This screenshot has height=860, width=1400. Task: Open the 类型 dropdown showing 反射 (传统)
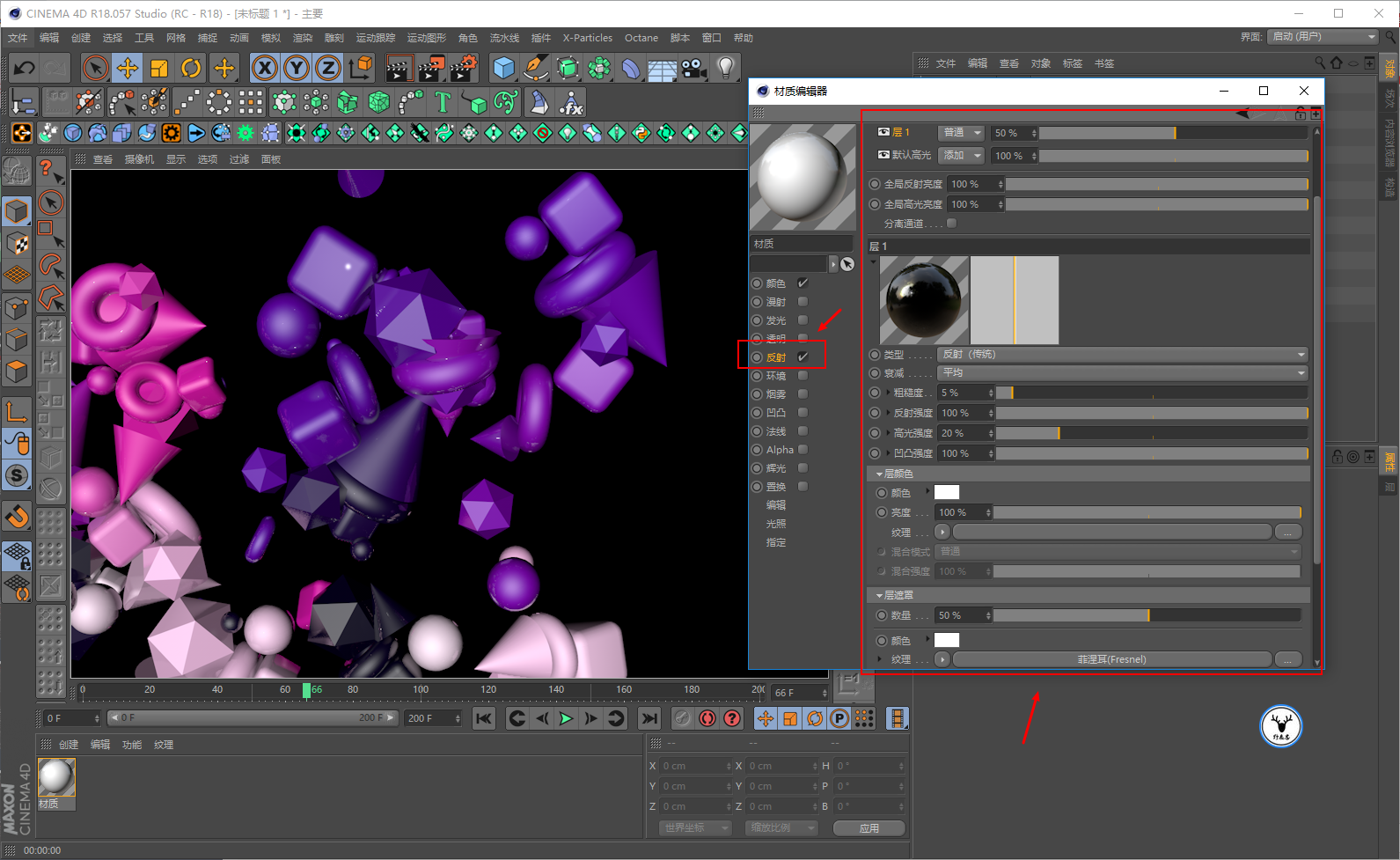click(1123, 354)
